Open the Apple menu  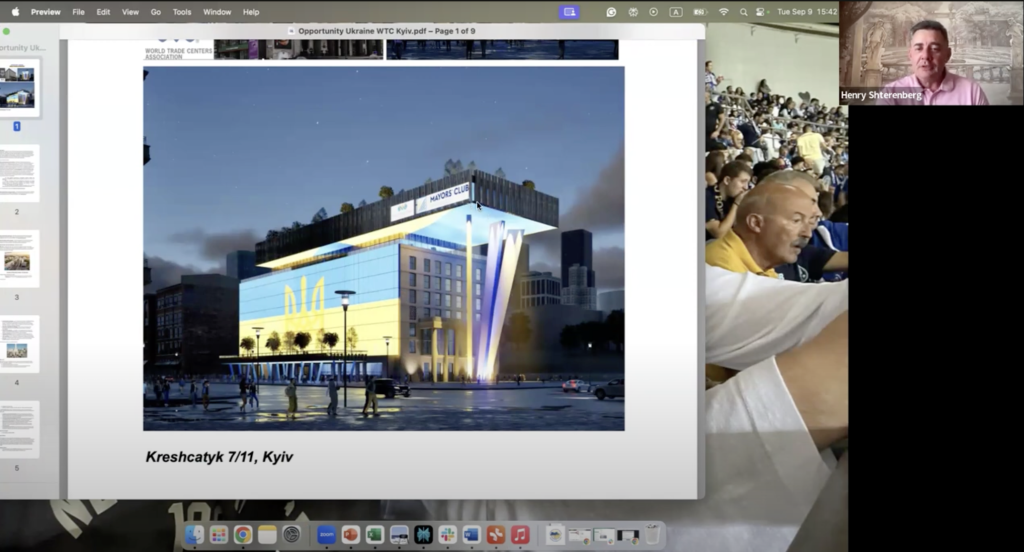click(x=15, y=12)
